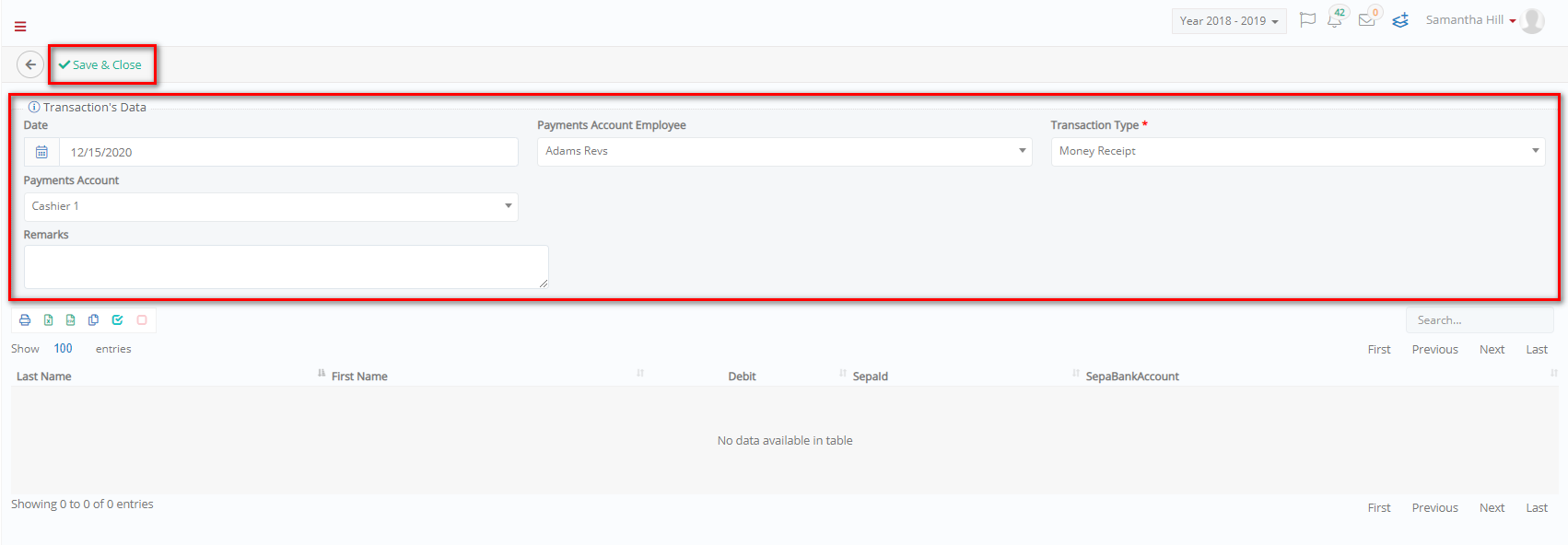Image resolution: width=1568 pixels, height=545 pixels.
Task: Open the calendar date picker icon
Action: (41, 152)
